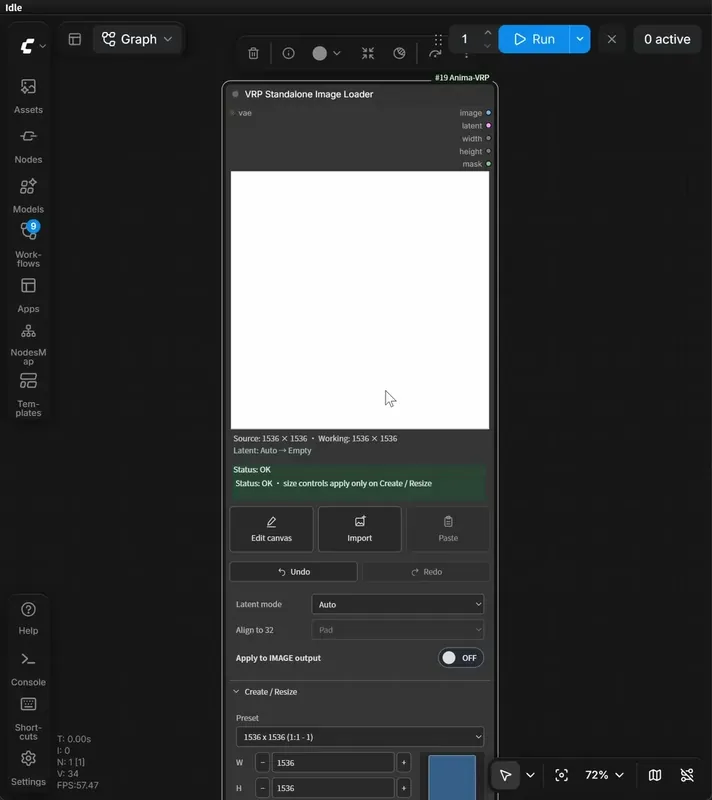The image size is (712, 800).
Task: Open the Workflows panel
Action: point(28,245)
